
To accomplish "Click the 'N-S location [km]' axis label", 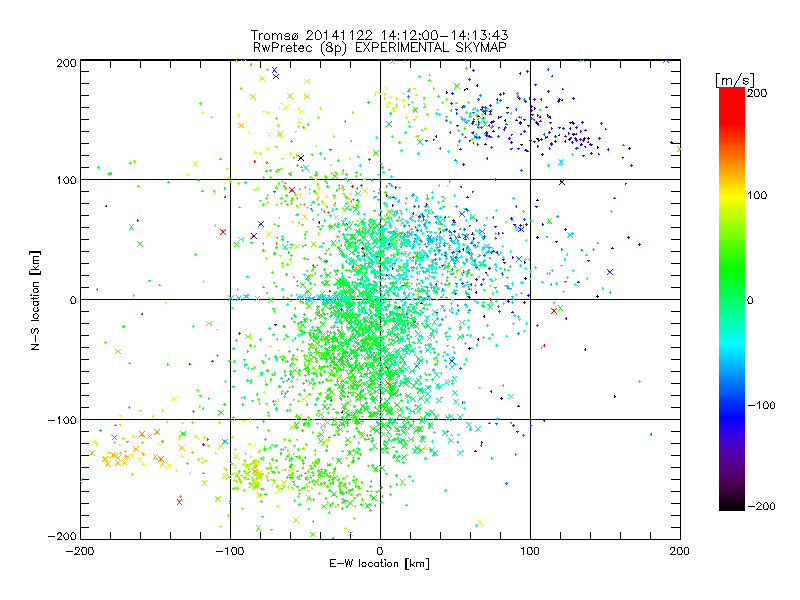I will click(x=35, y=300).
